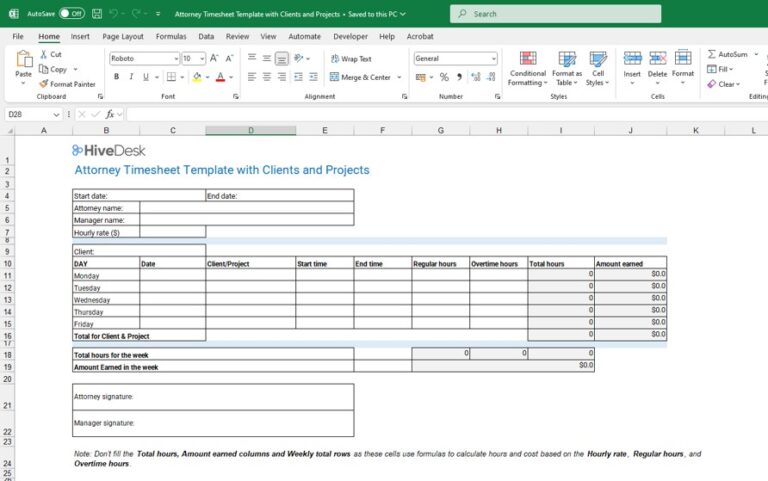Click the Undo arrow
Screen dimensions: 768x481
(113, 14)
